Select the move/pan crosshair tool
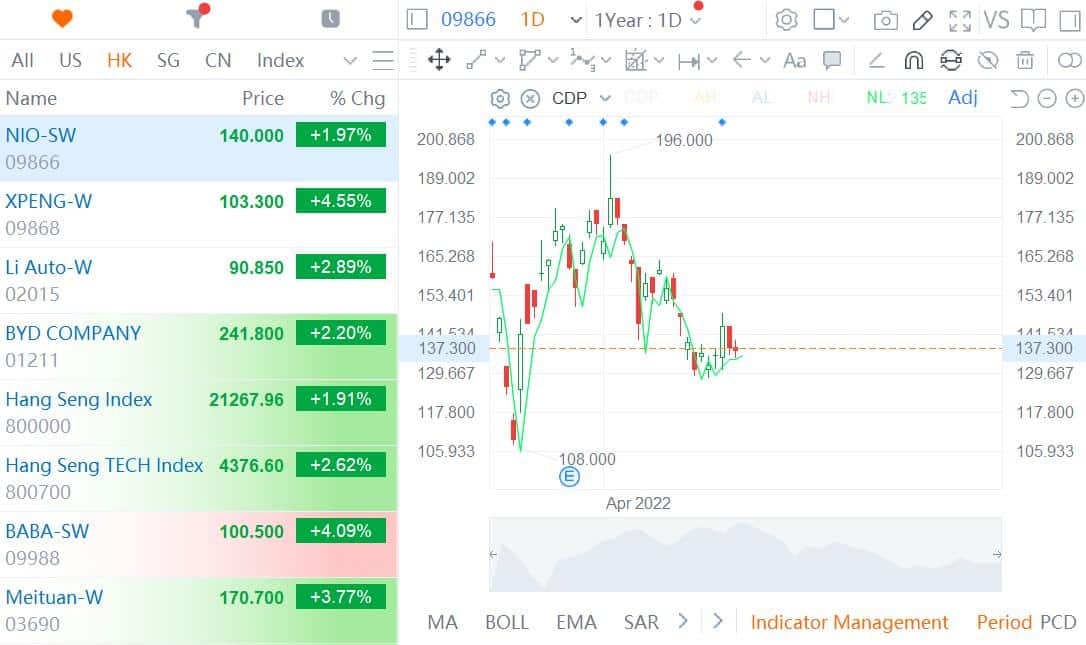This screenshot has height=645, width=1086. point(439,60)
